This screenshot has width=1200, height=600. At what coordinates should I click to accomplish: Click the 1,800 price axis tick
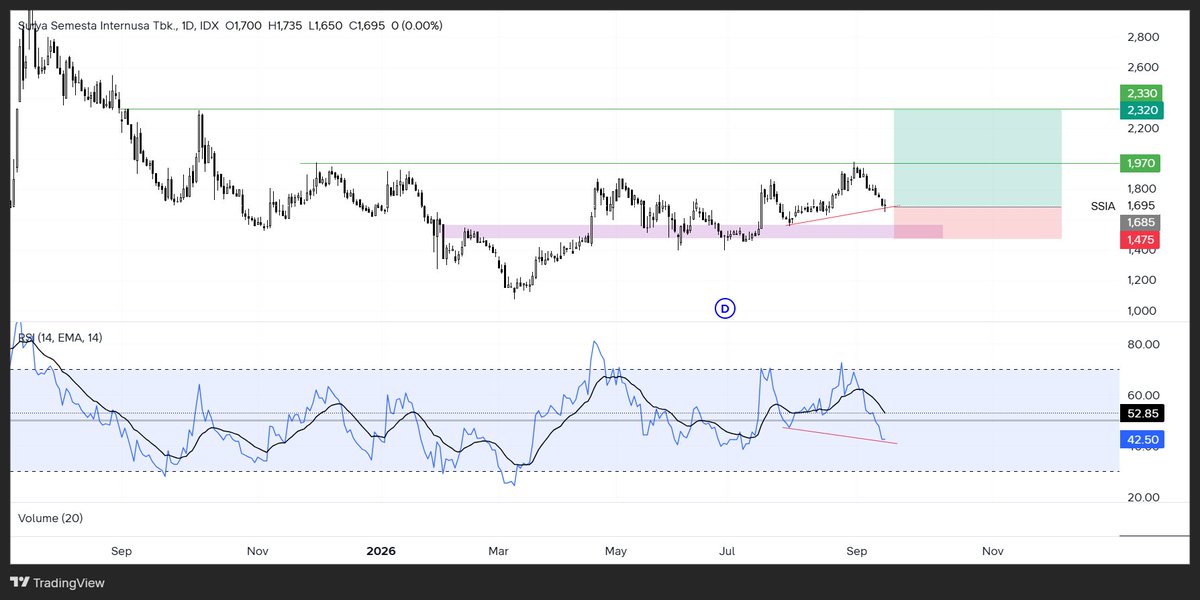pyautogui.click(x=1141, y=189)
